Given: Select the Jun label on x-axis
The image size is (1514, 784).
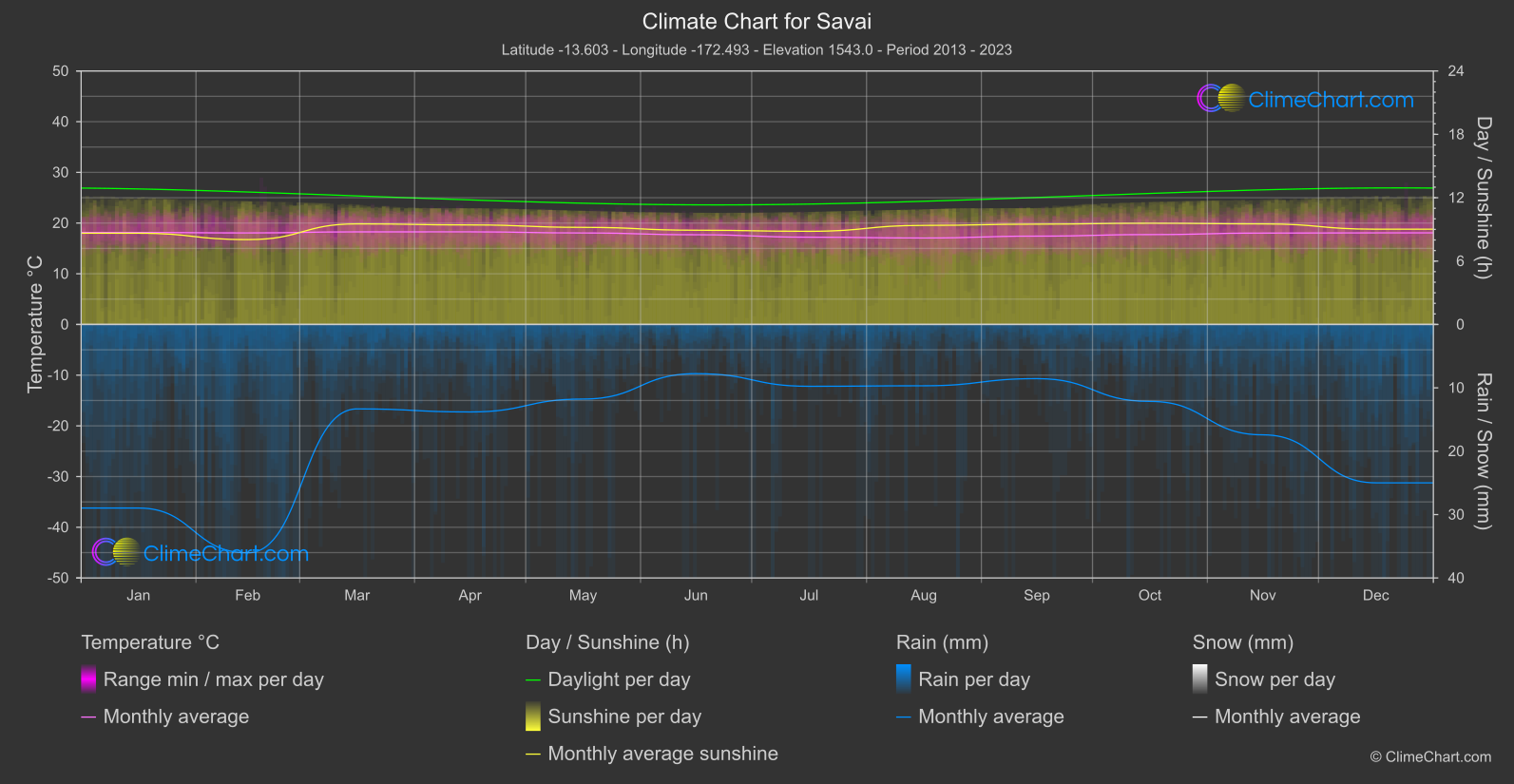Looking at the screenshot, I should tap(696, 595).
